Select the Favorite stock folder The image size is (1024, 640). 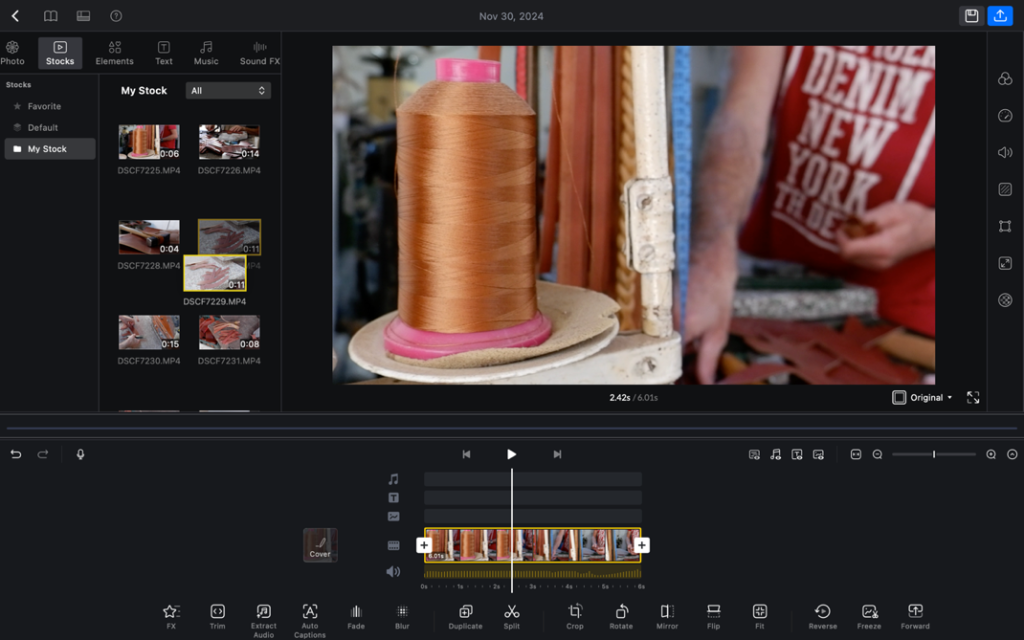(44, 106)
